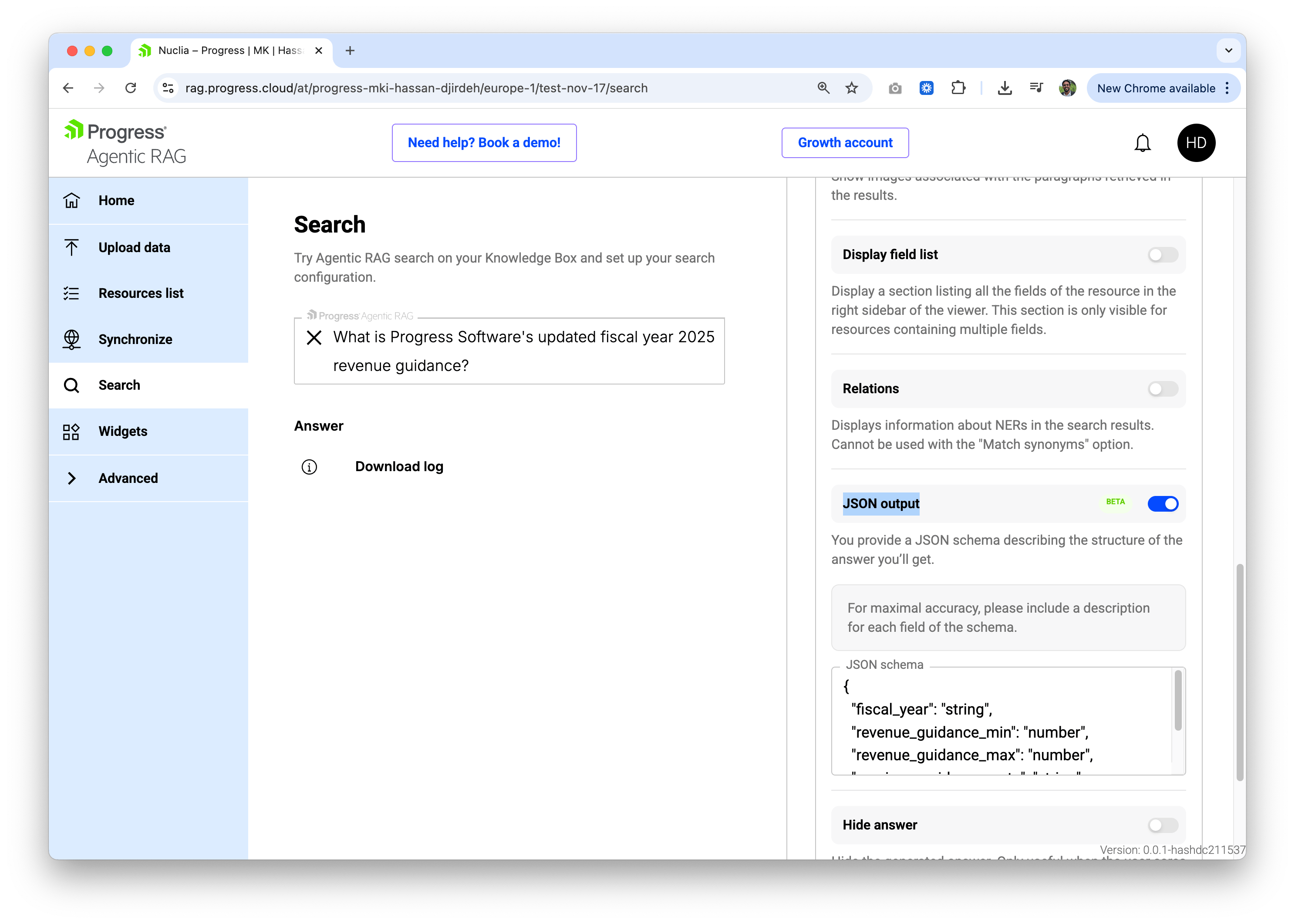
Task: Click the Upload data arrow icon
Action: tap(71, 247)
